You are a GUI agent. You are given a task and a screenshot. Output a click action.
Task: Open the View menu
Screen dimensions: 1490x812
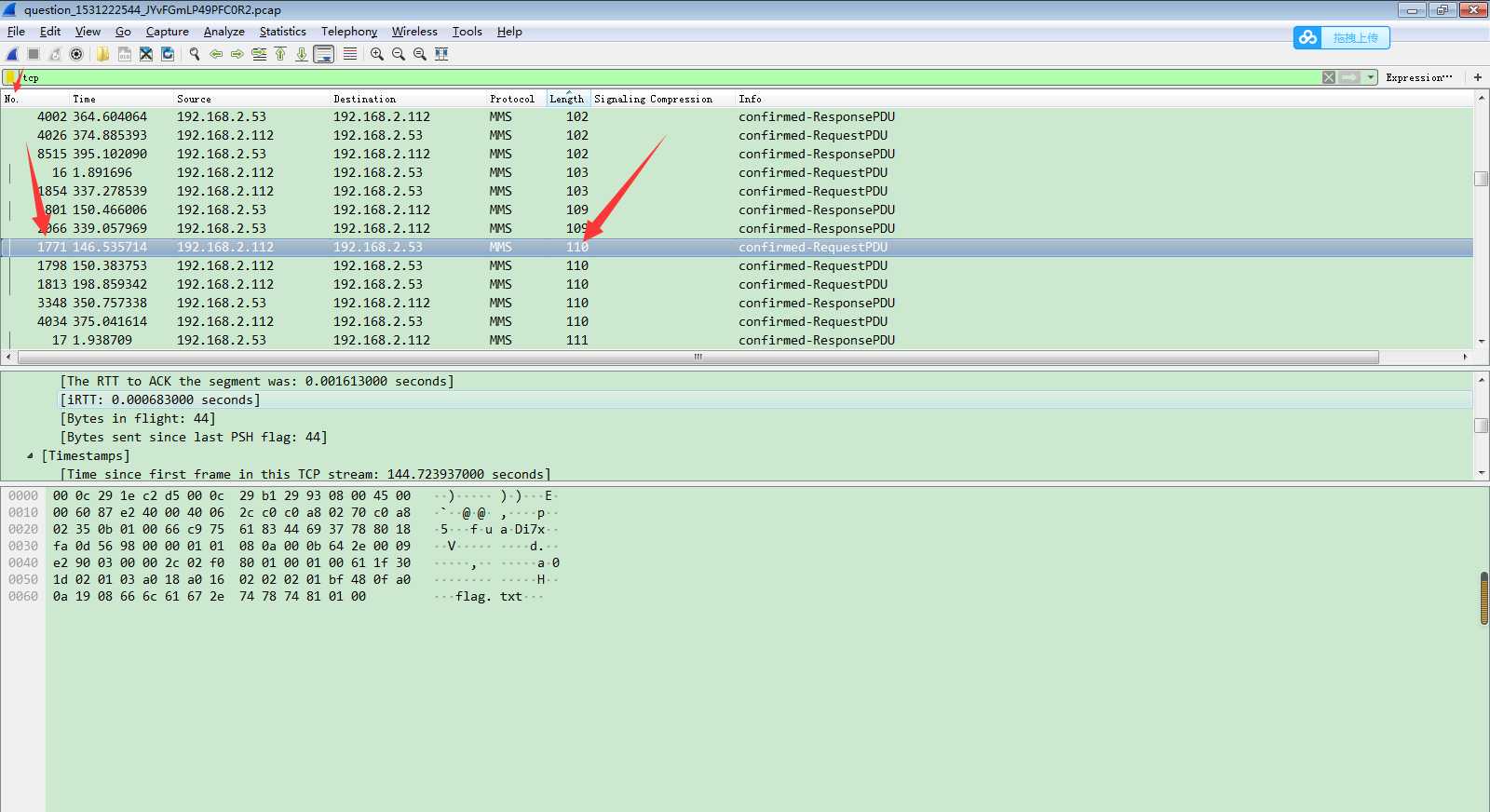click(x=88, y=31)
